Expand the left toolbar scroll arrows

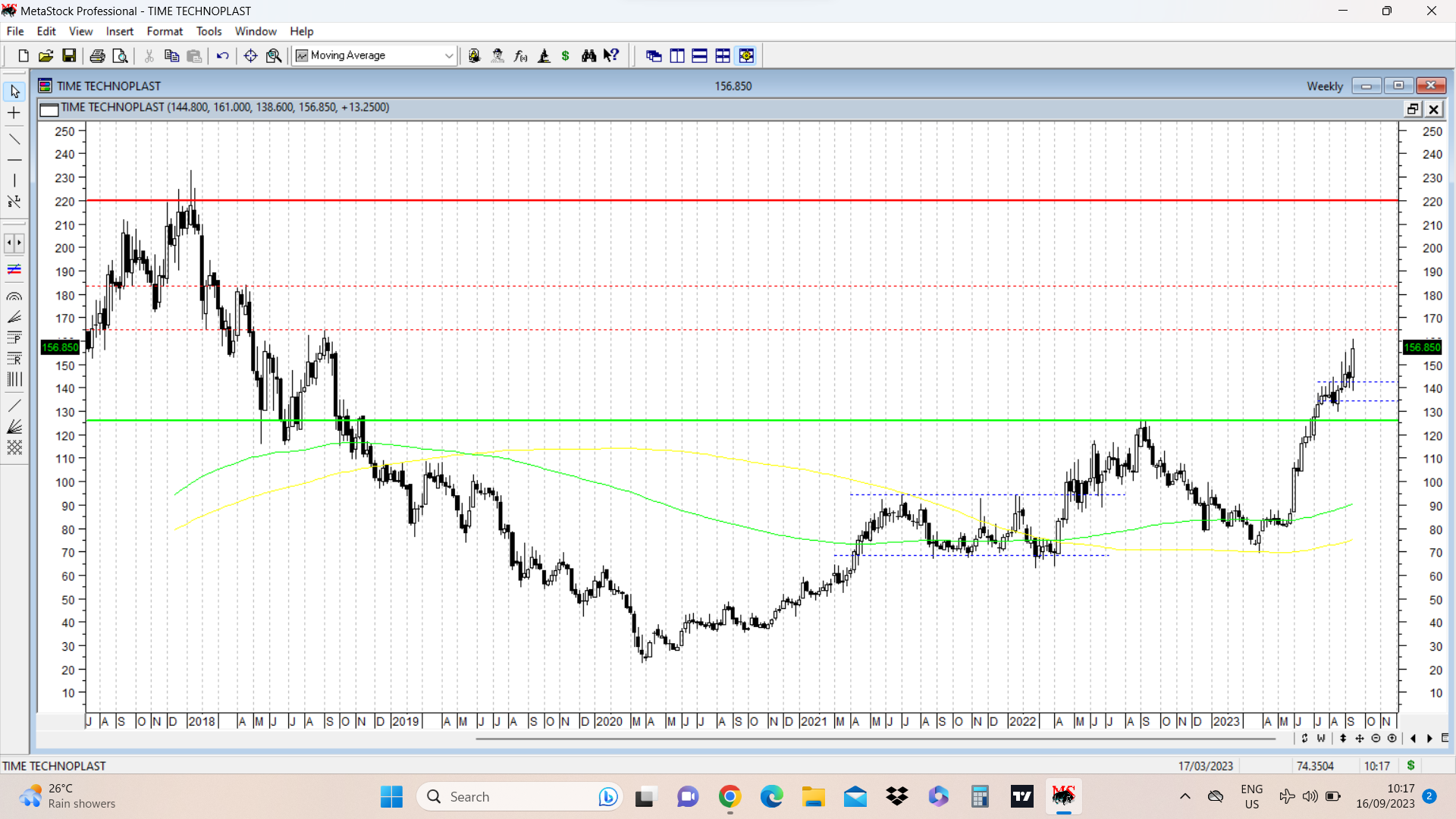(14, 243)
